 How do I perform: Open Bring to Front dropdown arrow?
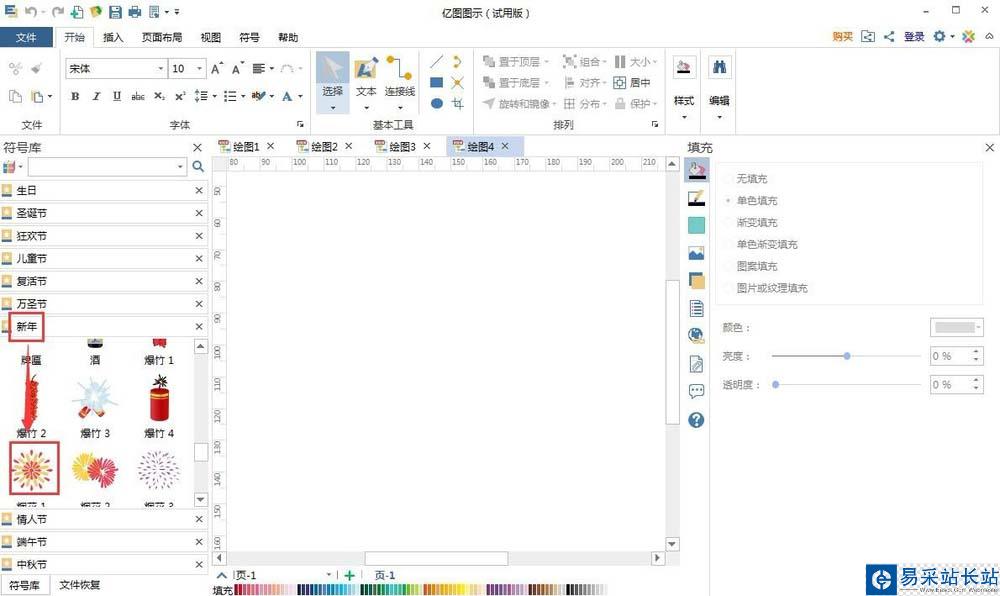[547, 62]
